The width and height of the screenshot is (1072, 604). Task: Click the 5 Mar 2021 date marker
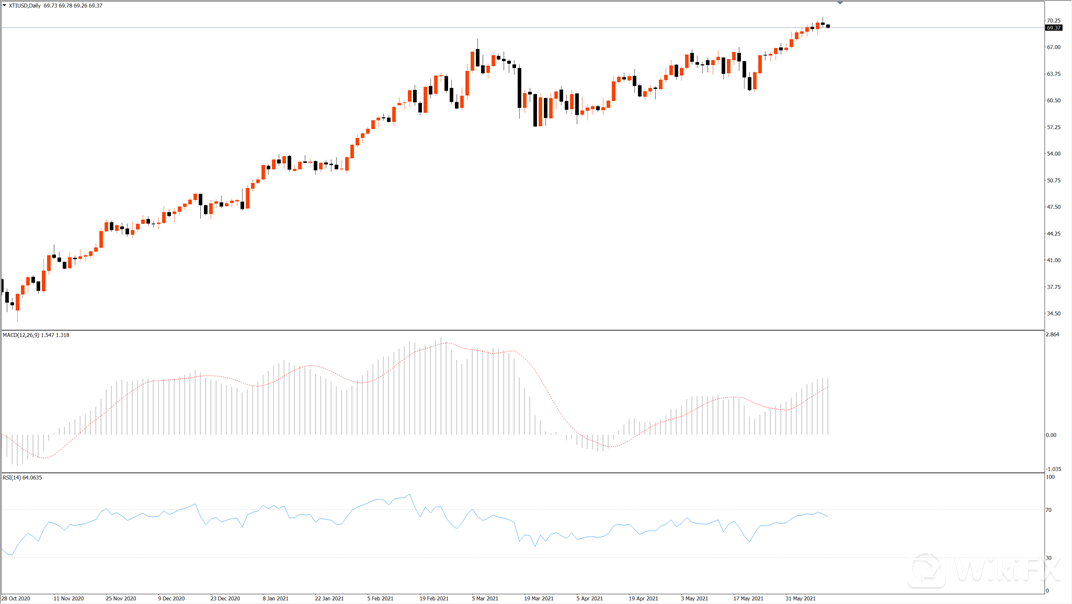tap(485, 599)
